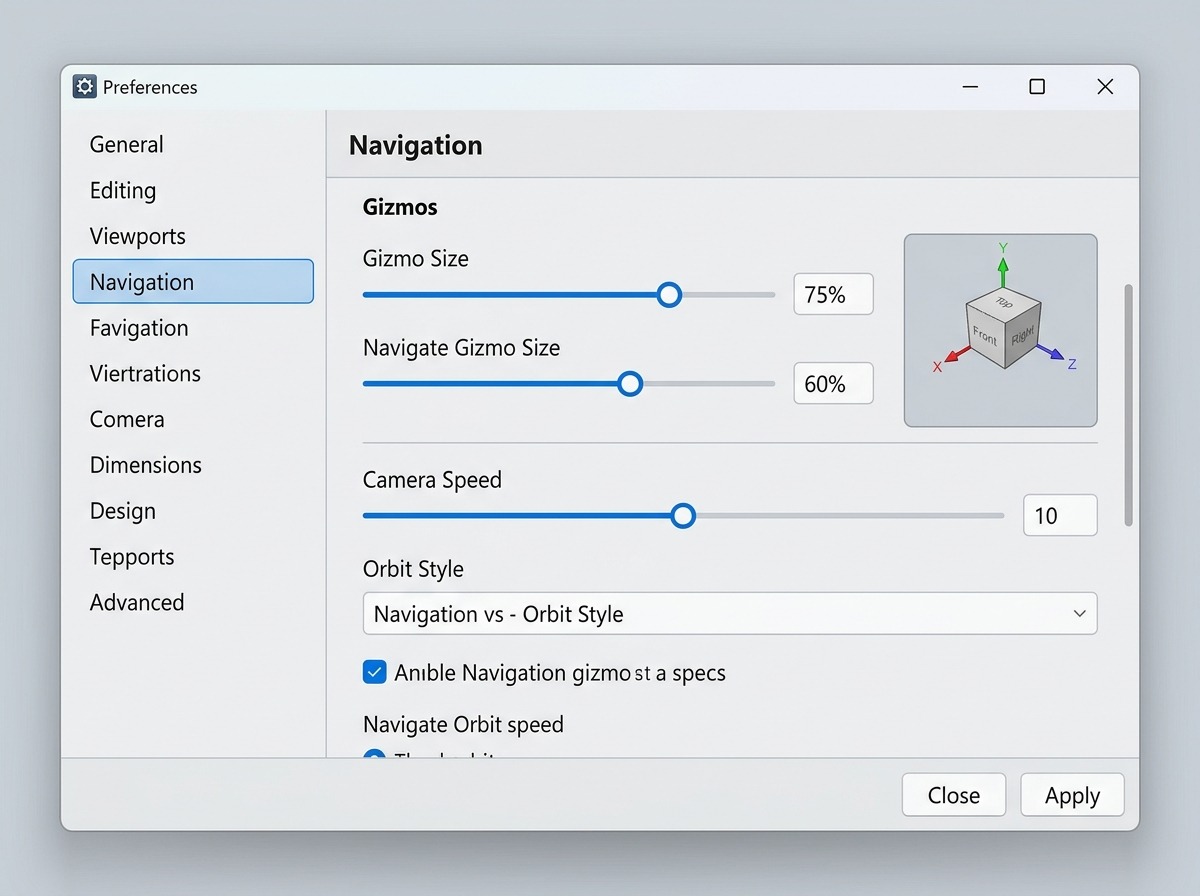Click the Apply button
This screenshot has height=896, width=1200.
pyautogui.click(x=1072, y=795)
